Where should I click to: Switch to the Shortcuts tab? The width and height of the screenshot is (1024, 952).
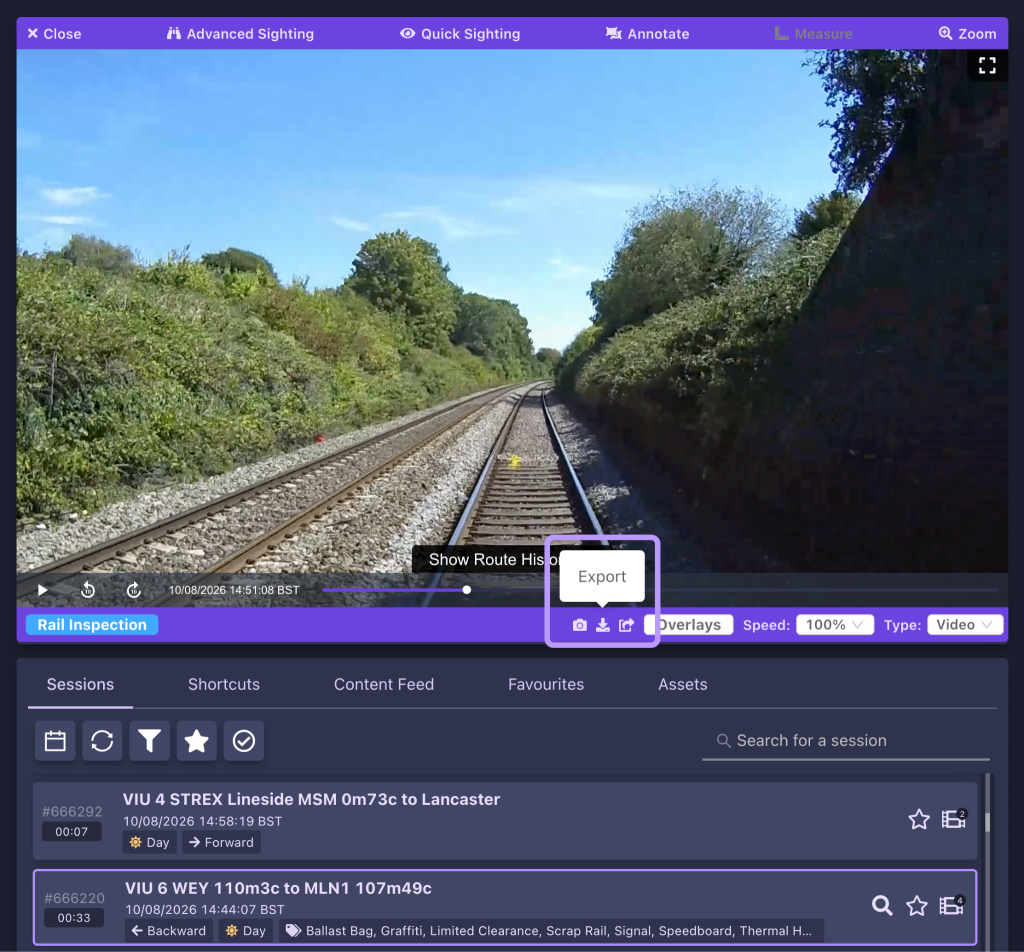coord(224,684)
